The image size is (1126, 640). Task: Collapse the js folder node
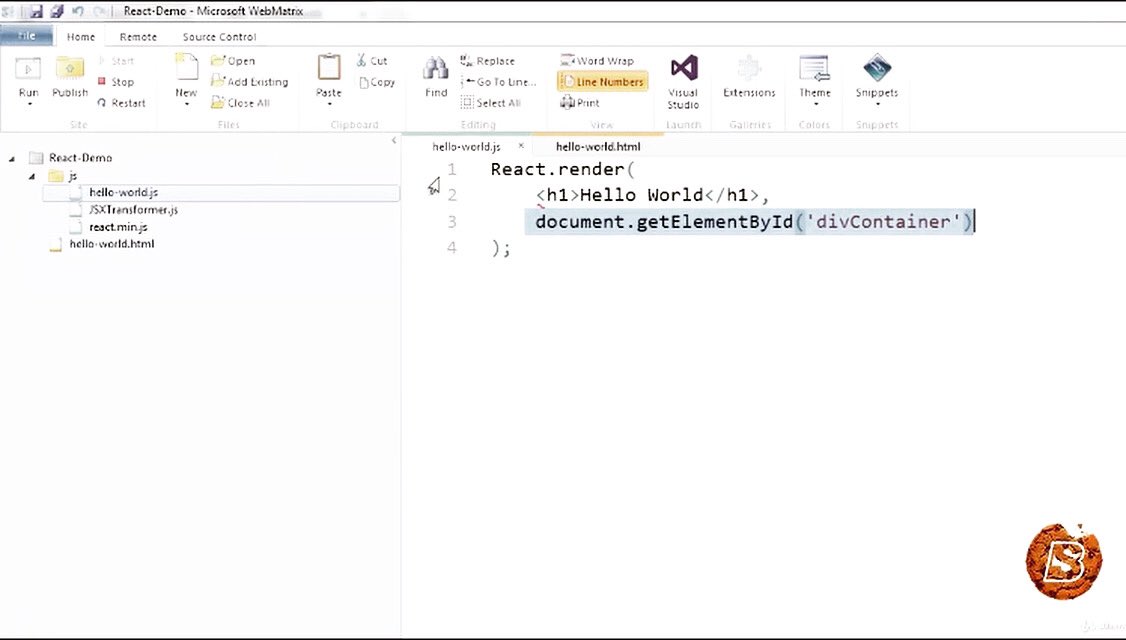[32, 176]
